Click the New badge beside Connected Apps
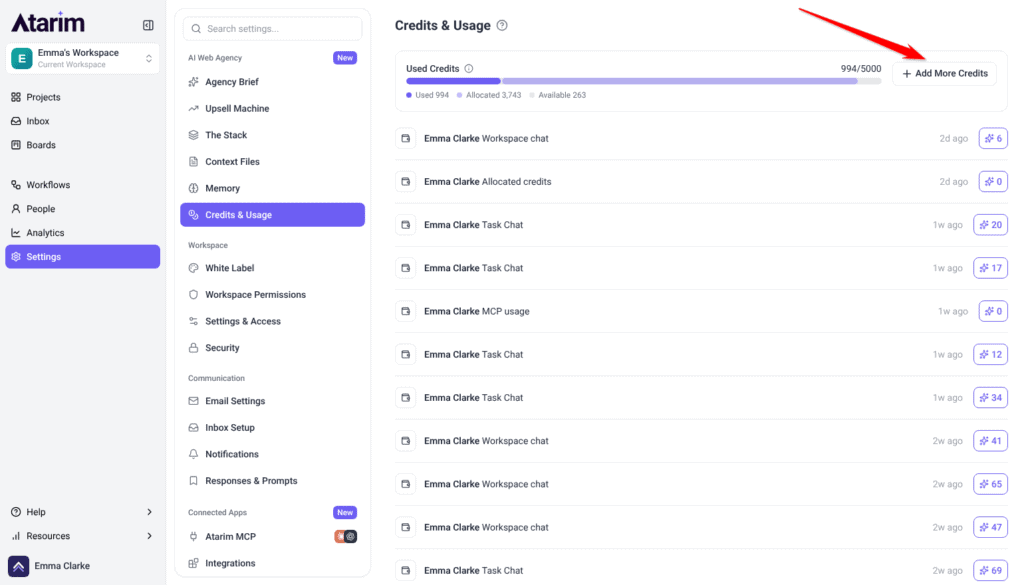 point(345,513)
